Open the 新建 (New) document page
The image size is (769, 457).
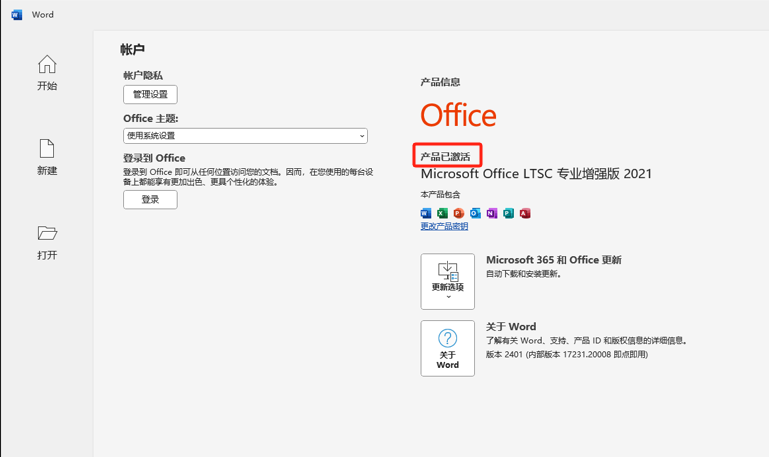47,157
